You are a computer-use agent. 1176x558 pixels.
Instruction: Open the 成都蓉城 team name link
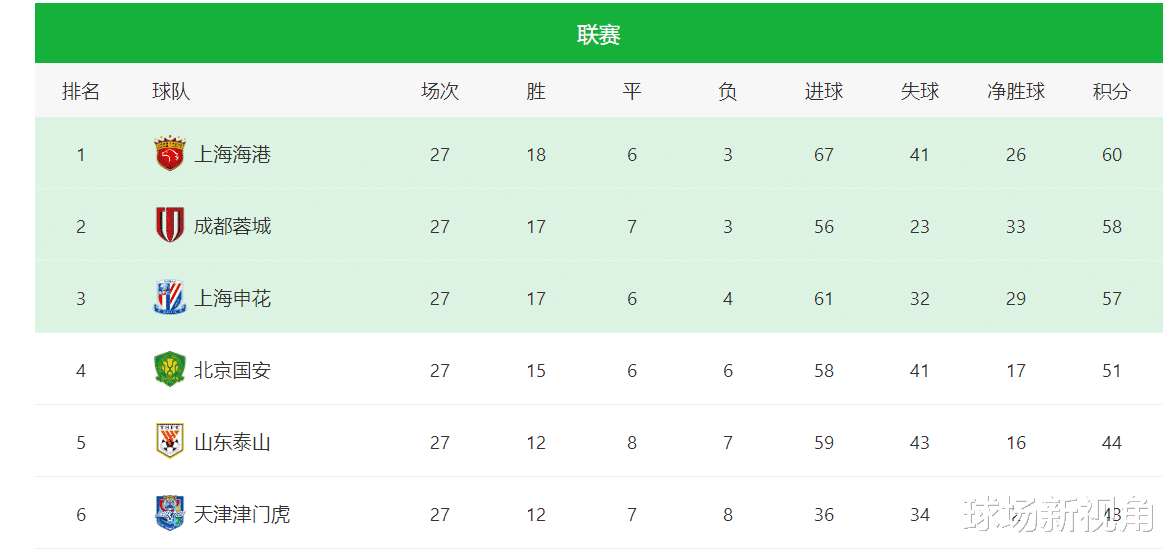click(x=232, y=226)
